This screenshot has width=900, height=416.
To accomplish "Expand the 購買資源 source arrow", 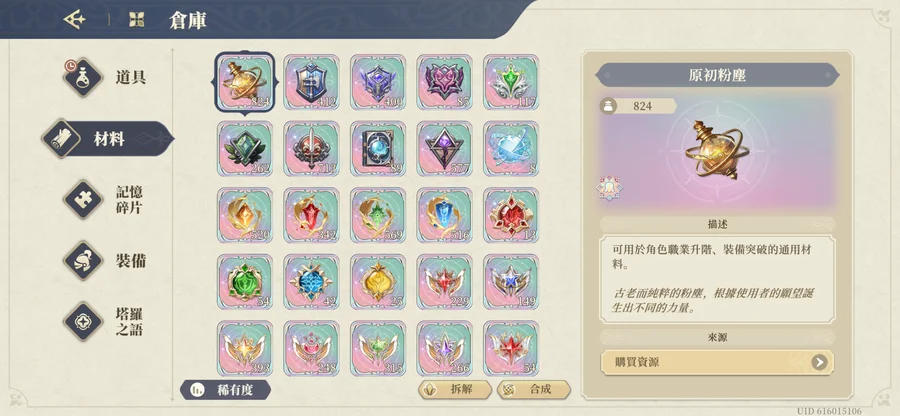I will [819, 362].
